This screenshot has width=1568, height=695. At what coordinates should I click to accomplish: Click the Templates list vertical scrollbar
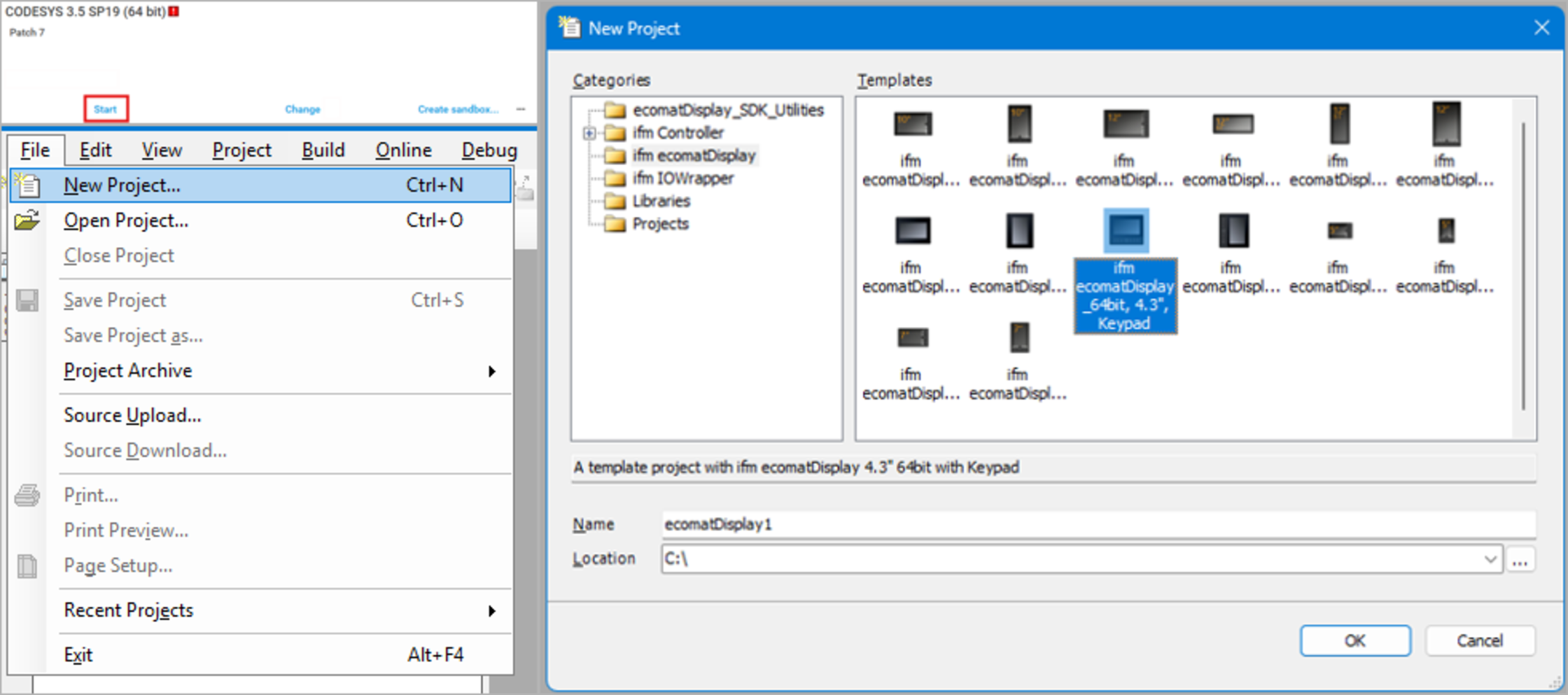pos(1523,266)
